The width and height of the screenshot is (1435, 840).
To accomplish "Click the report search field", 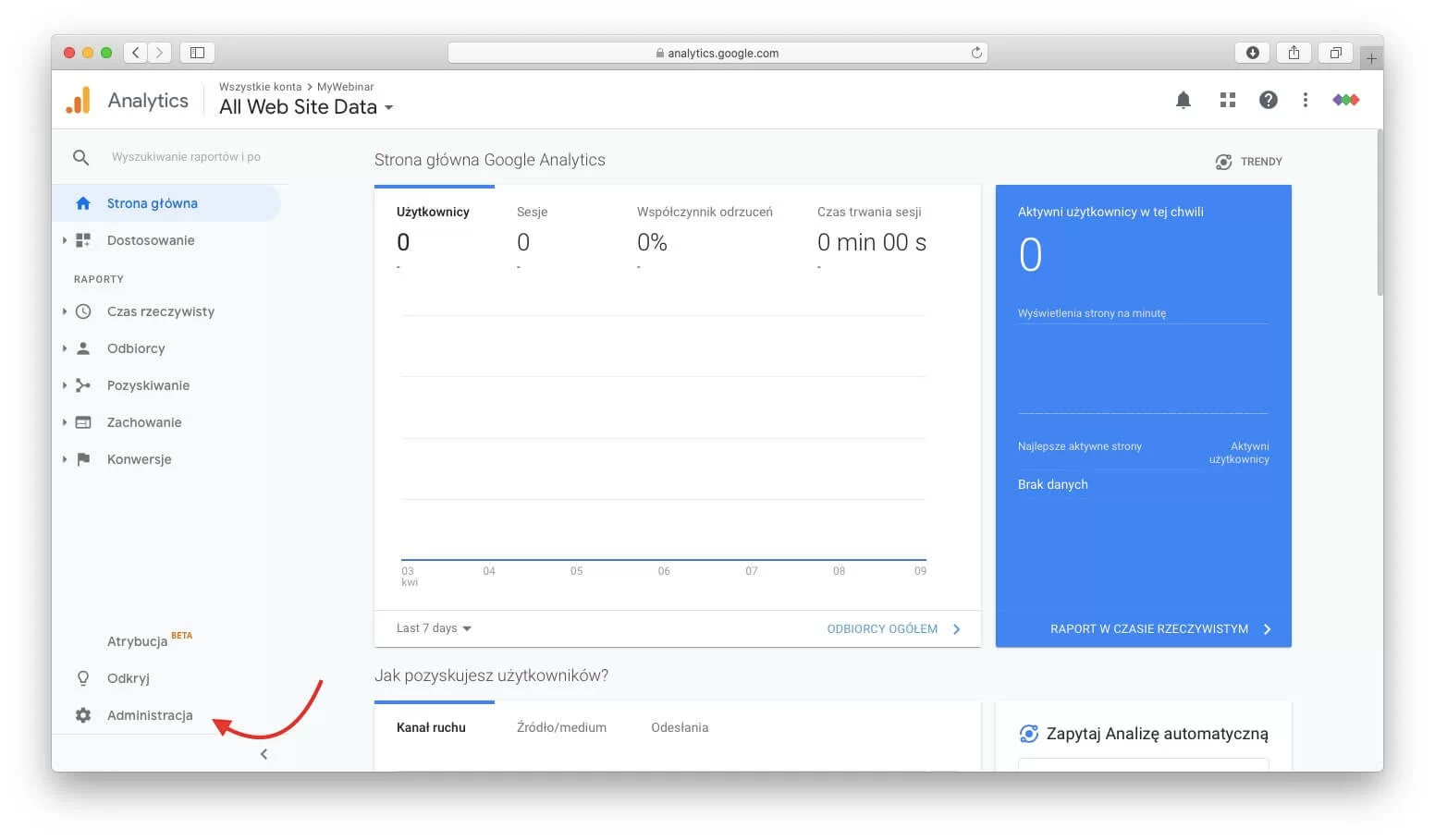I will pos(186,157).
